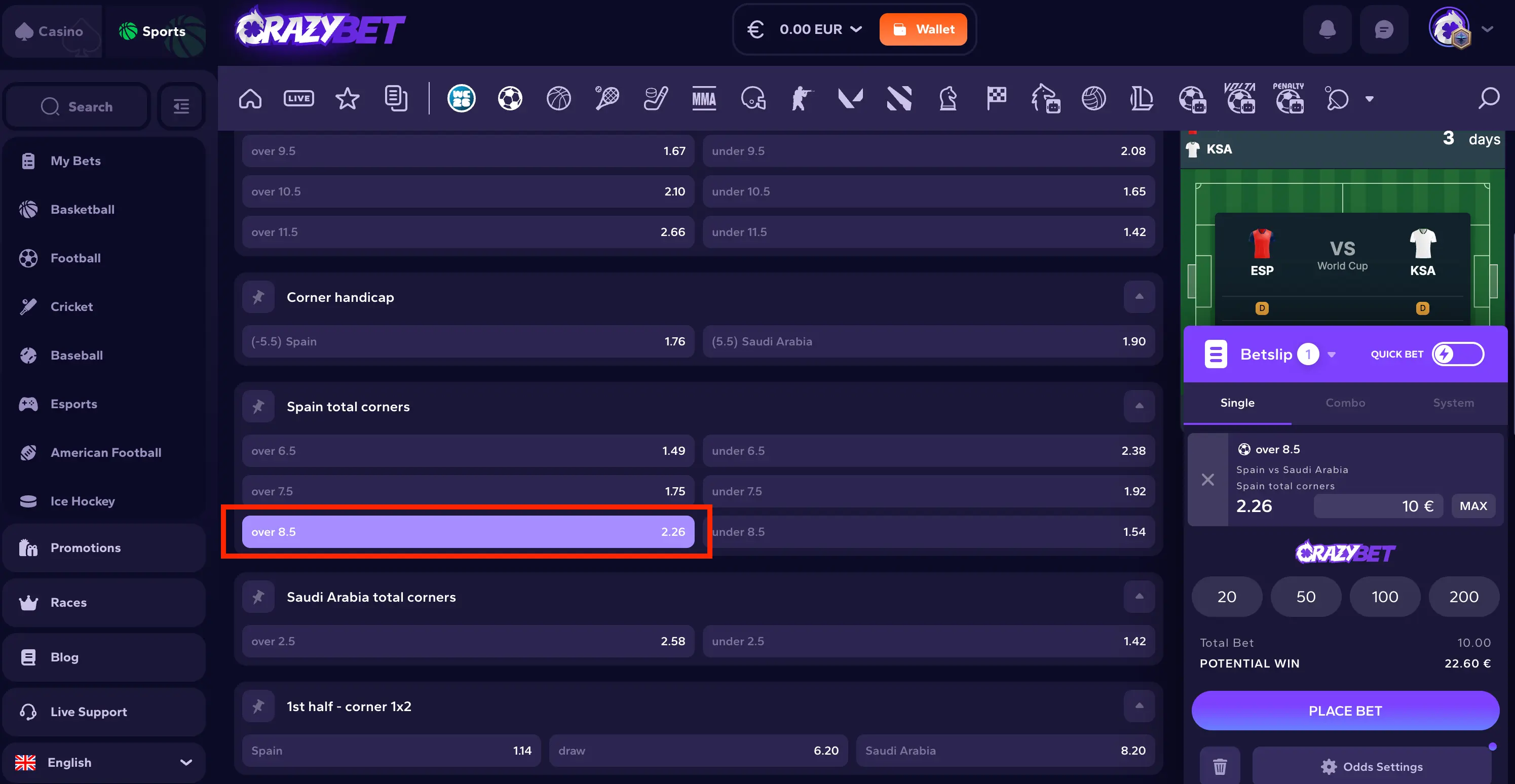Viewport: 1515px width, 784px height.
Task: Select Saudi Arabia over 2.5 at 2.58
Action: pyautogui.click(x=468, y=641)
